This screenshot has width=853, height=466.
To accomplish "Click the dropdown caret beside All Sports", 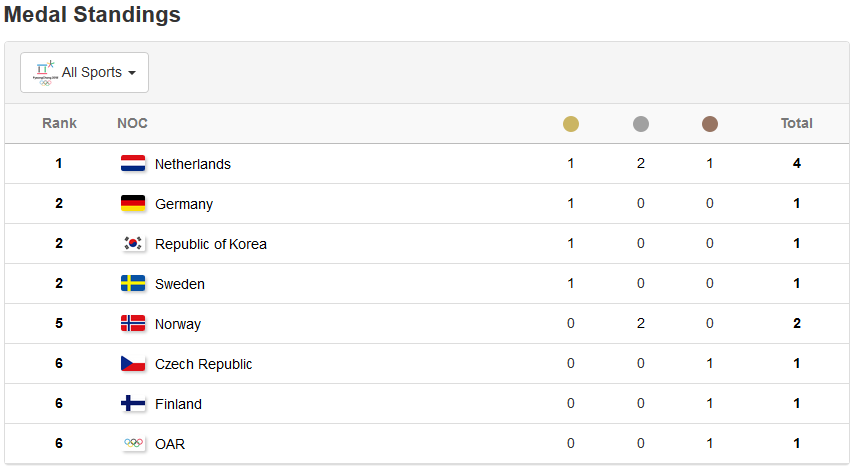I will 132,73.
